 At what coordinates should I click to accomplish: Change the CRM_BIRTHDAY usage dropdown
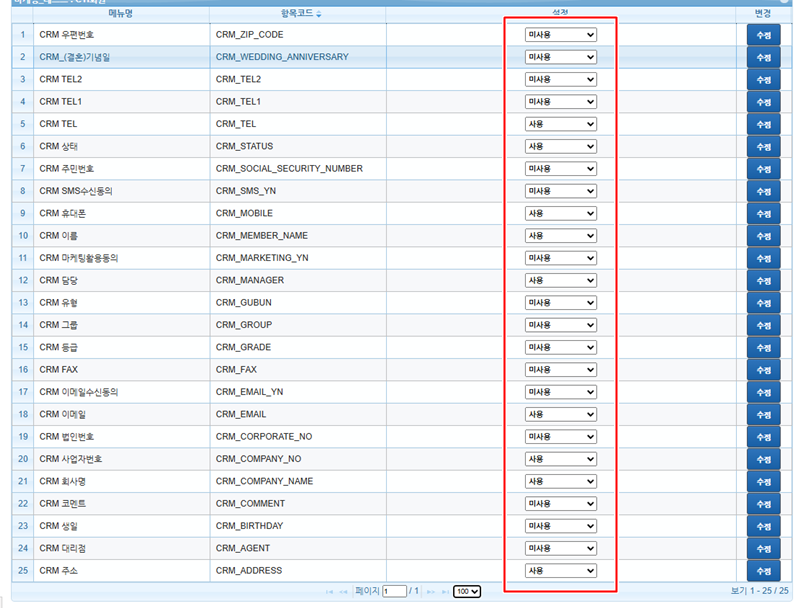(x=561, y=526)
